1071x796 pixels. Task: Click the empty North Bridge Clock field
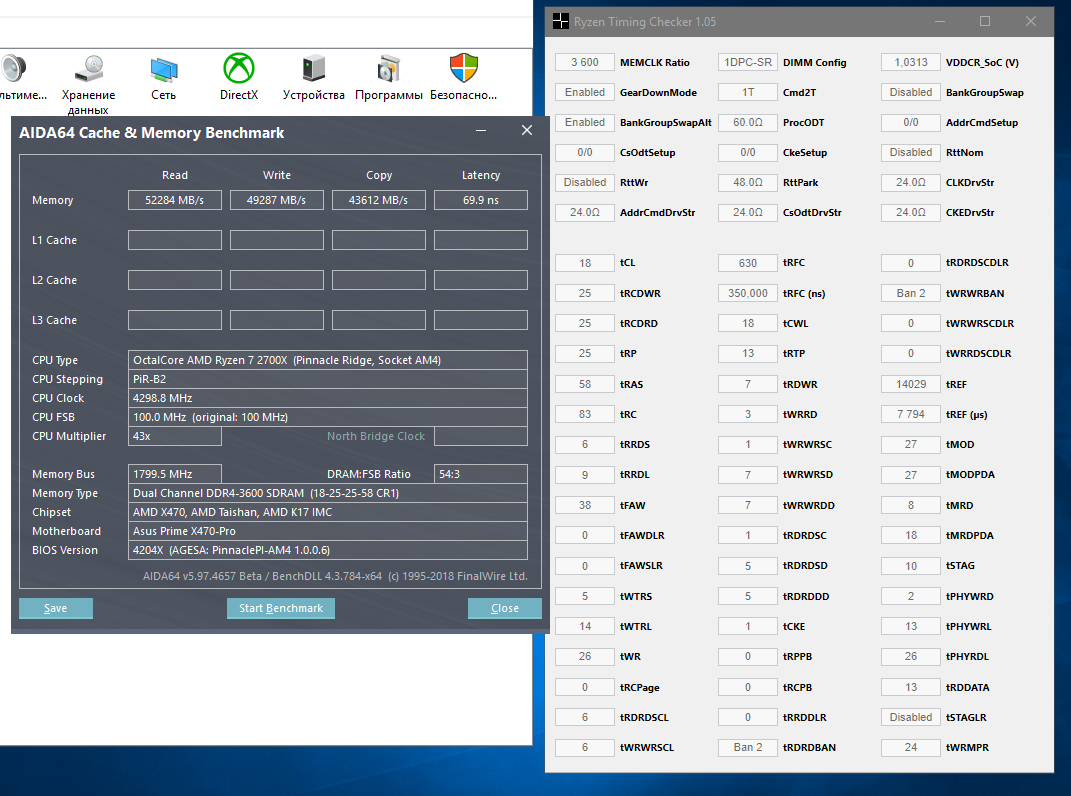(481, 436)
